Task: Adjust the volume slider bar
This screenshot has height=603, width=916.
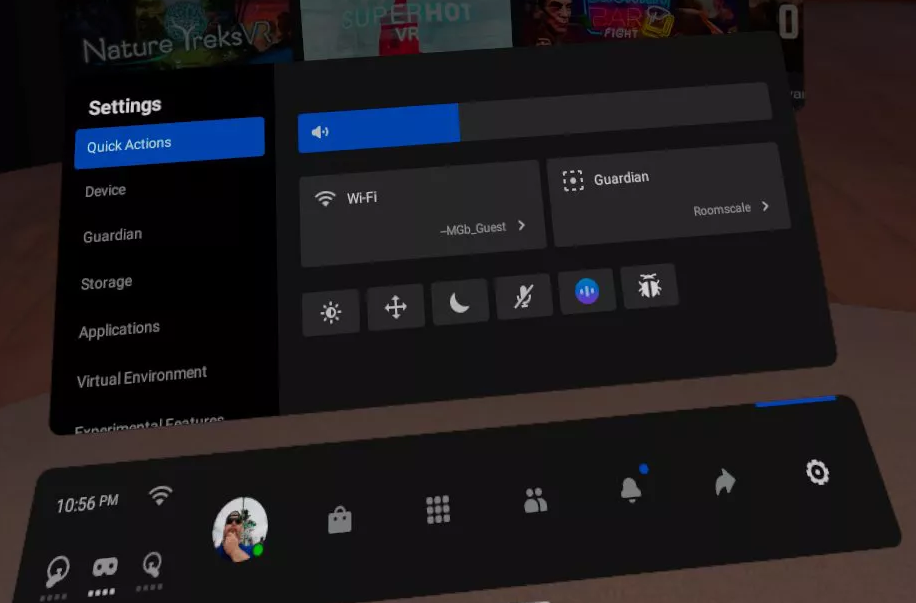Action: (x=535, y=117)
